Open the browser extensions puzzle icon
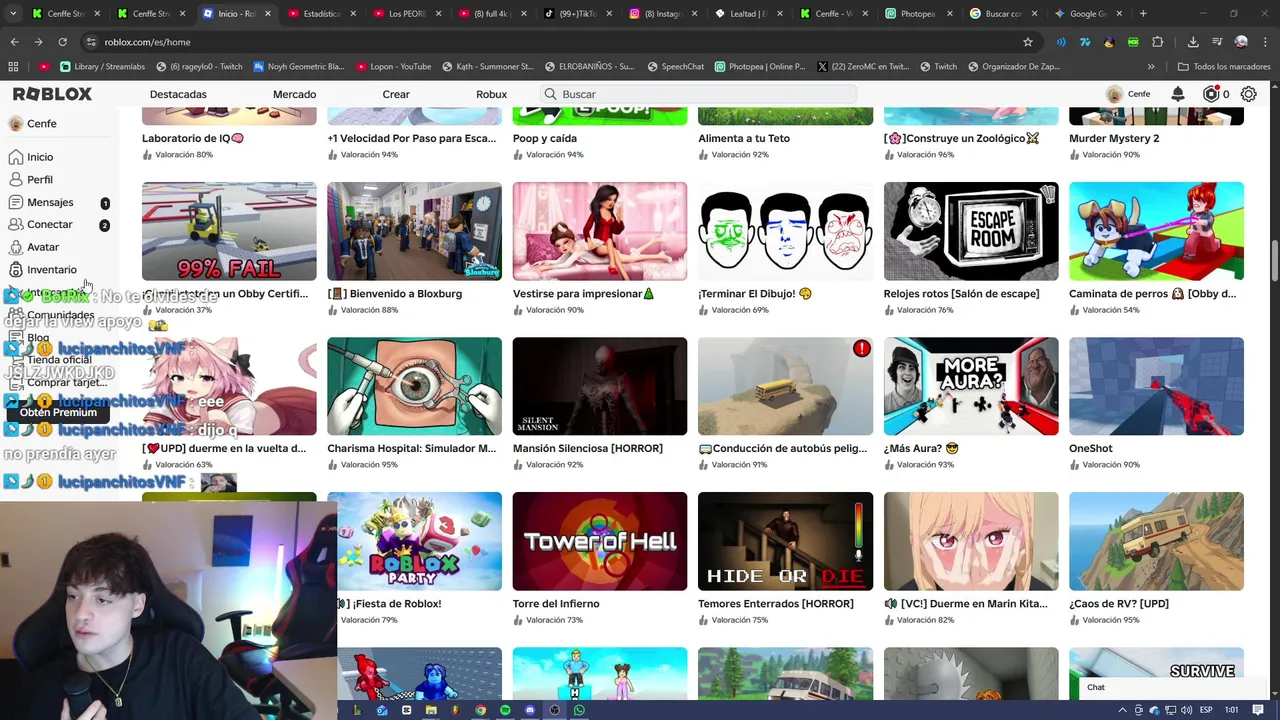The width and height of the screenshot is (1280, 720). (x=1157, y=42)
